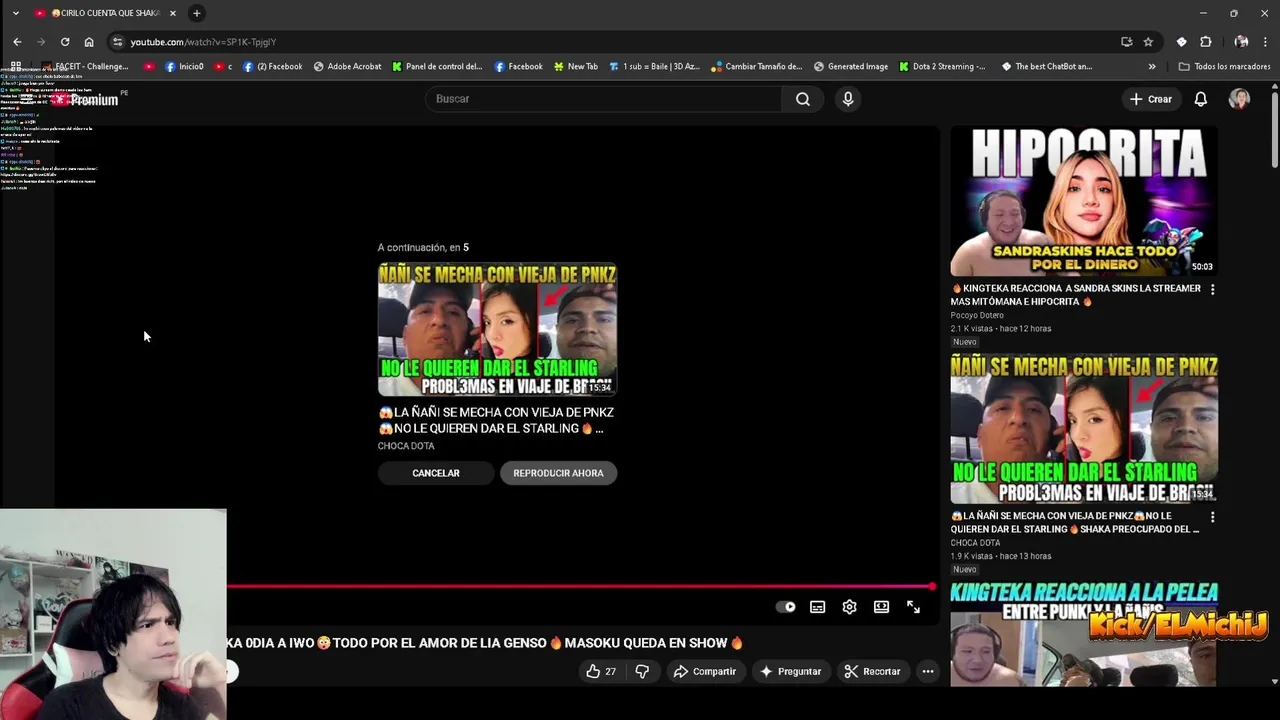
Task: Open Chrome three-dot menu
Action: click(1265, 42)
